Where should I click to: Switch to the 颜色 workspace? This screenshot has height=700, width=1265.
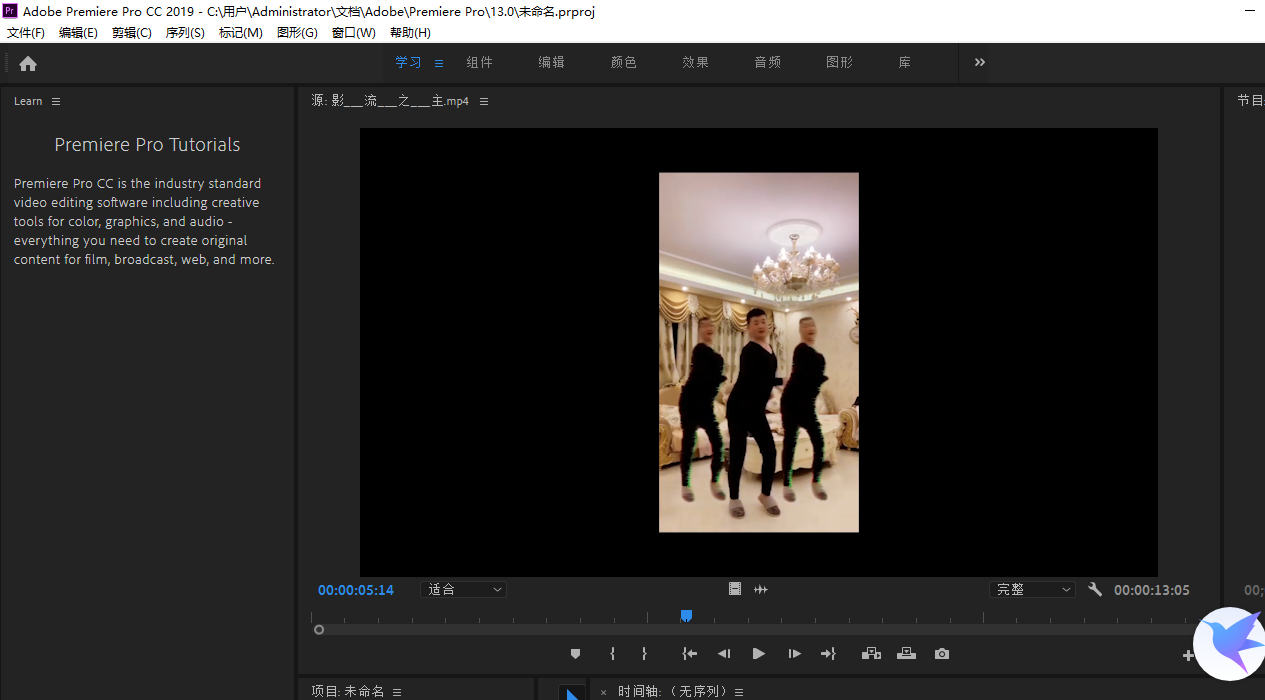(624, 62)
